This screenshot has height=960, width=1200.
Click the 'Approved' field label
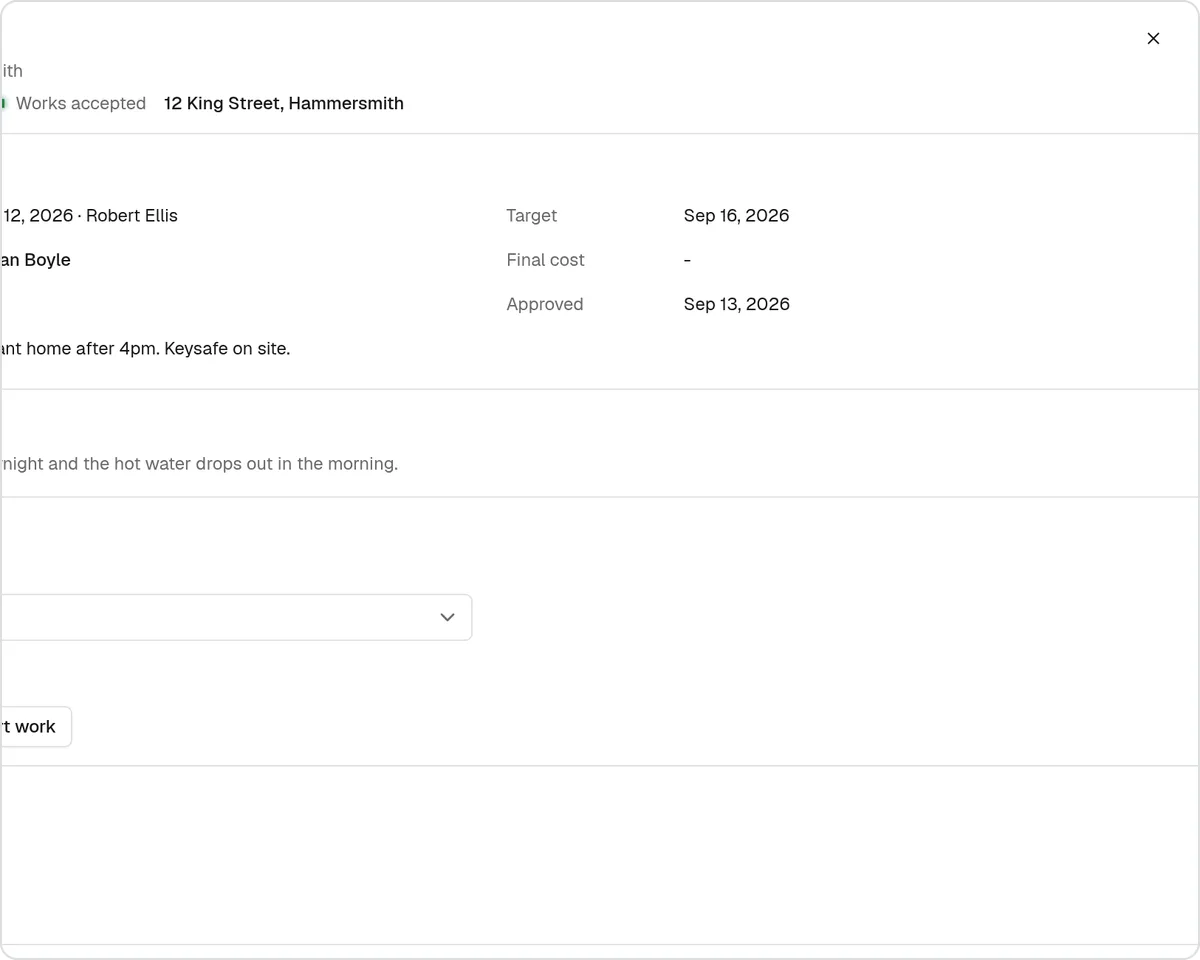545,304
